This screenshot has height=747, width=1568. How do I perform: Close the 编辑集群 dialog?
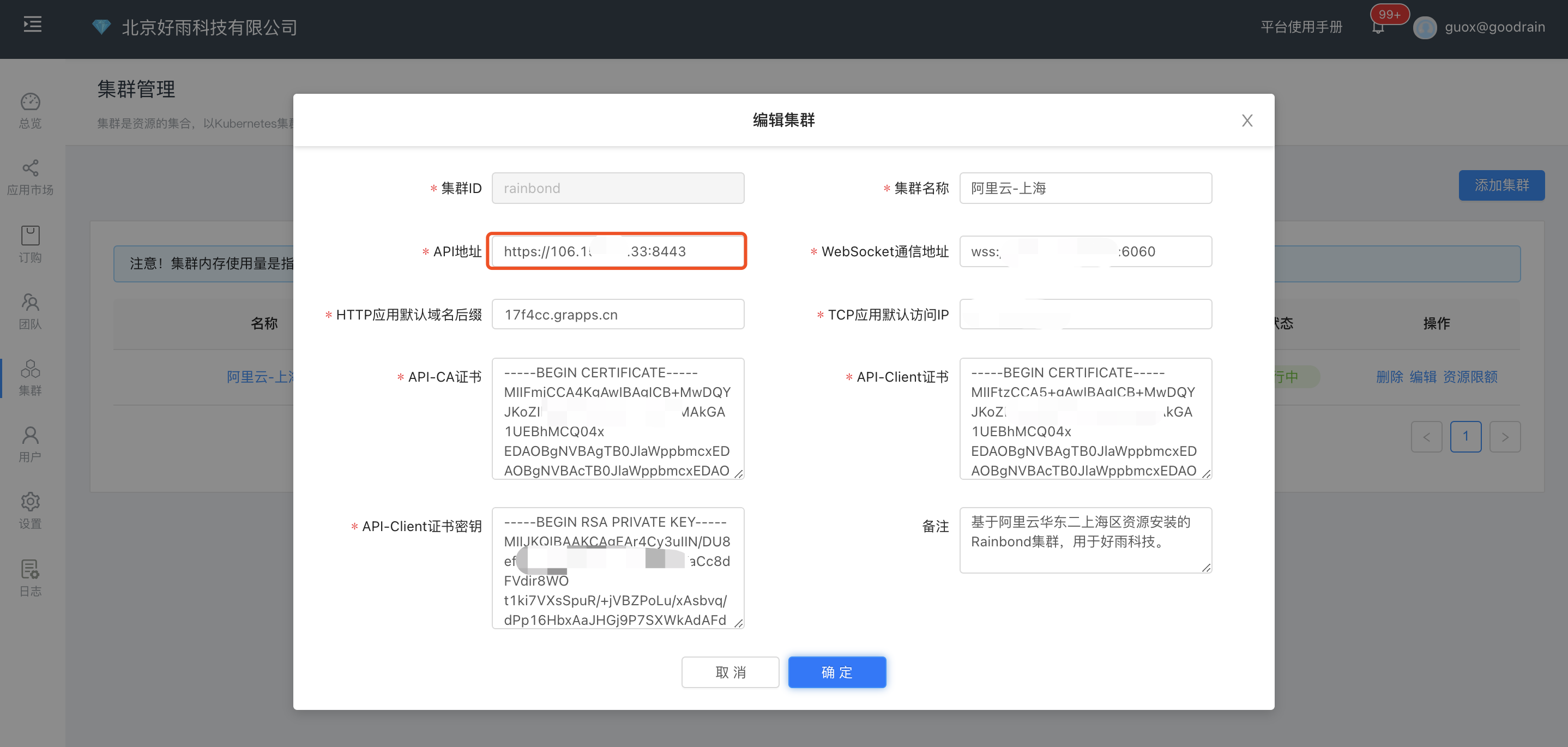click(x=1247, y=120)
